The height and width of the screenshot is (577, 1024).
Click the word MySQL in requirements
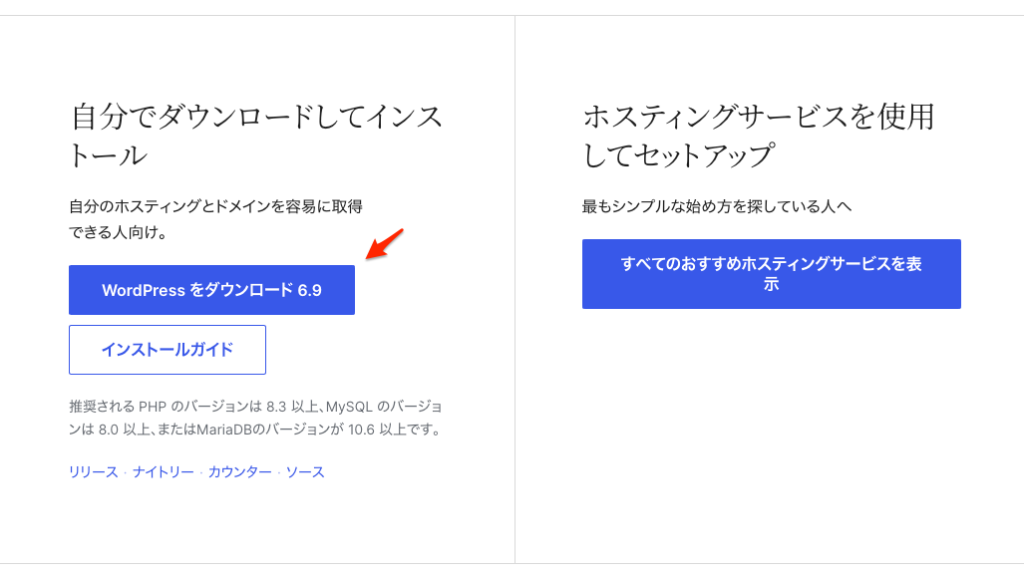click(x=348, y=408)
